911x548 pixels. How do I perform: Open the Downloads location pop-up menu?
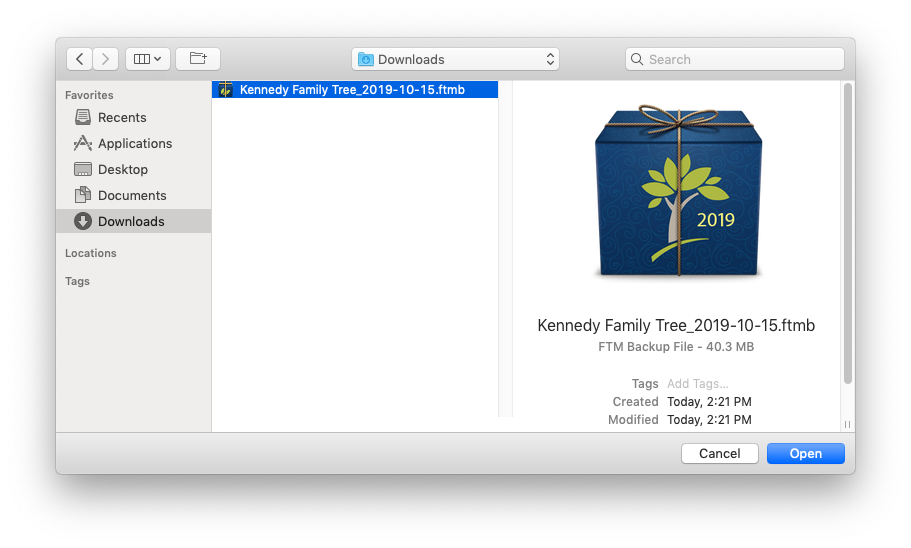tap(455, 59)
